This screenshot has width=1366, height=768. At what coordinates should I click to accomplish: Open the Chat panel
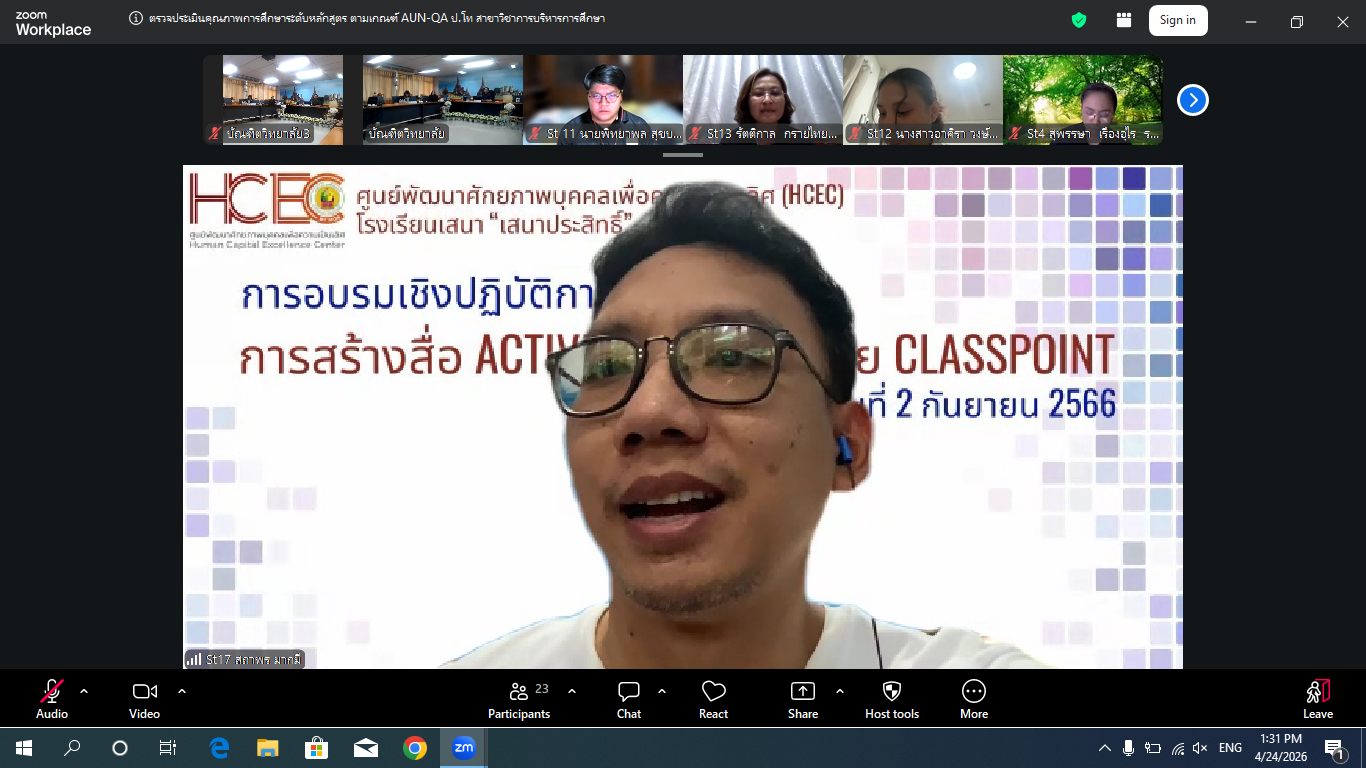click(629, 699)
